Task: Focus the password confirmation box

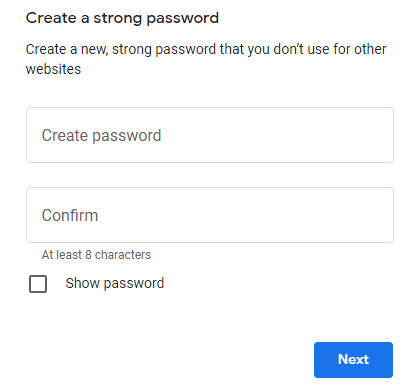Action: 210,215
